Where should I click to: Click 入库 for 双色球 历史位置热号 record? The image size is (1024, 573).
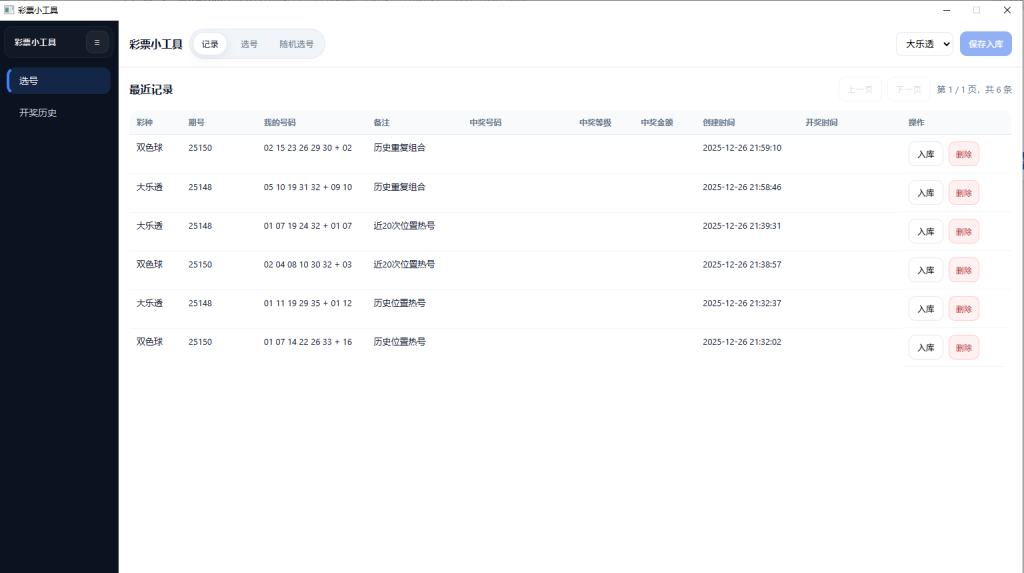925,348
